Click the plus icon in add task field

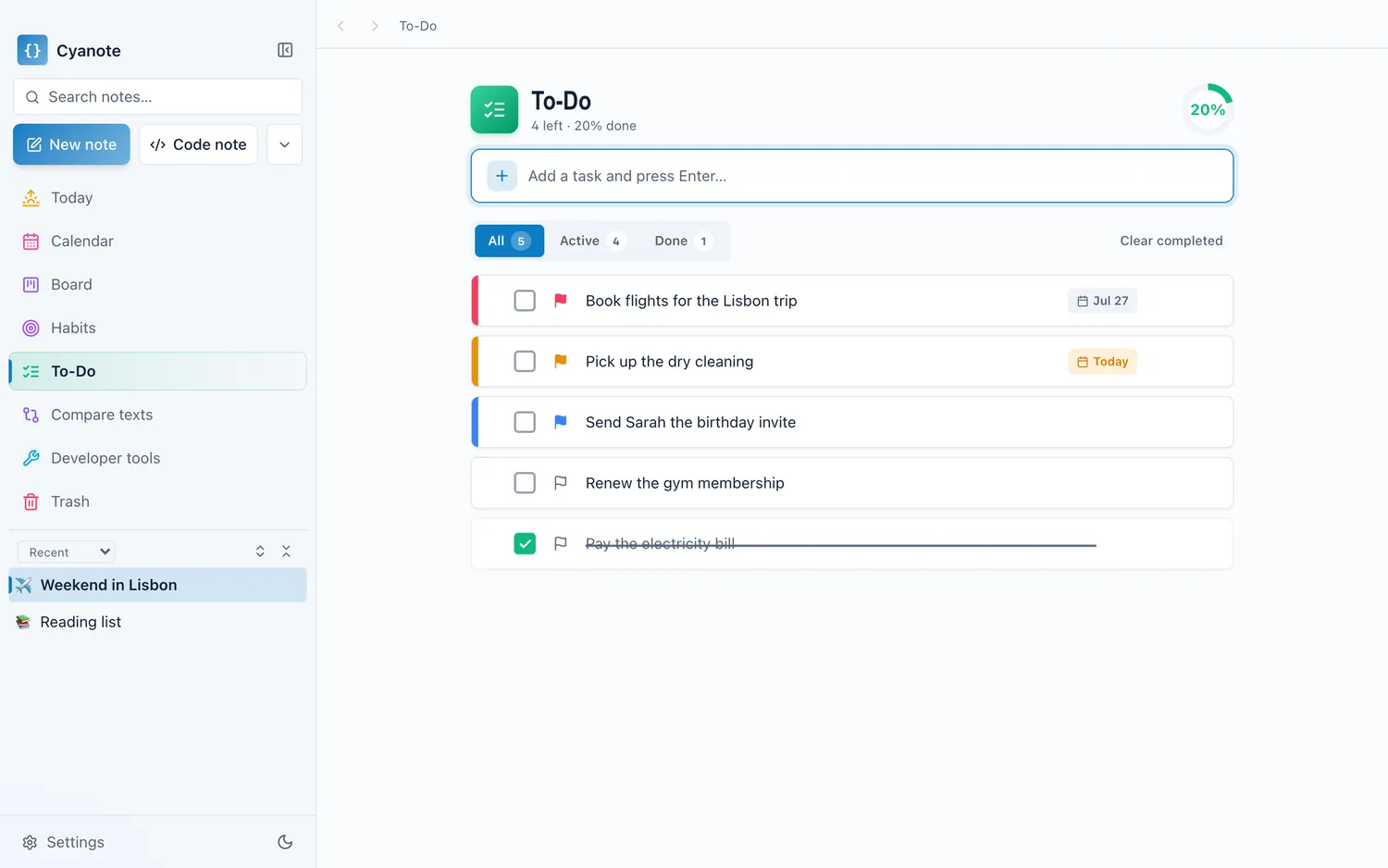(502, 176)
